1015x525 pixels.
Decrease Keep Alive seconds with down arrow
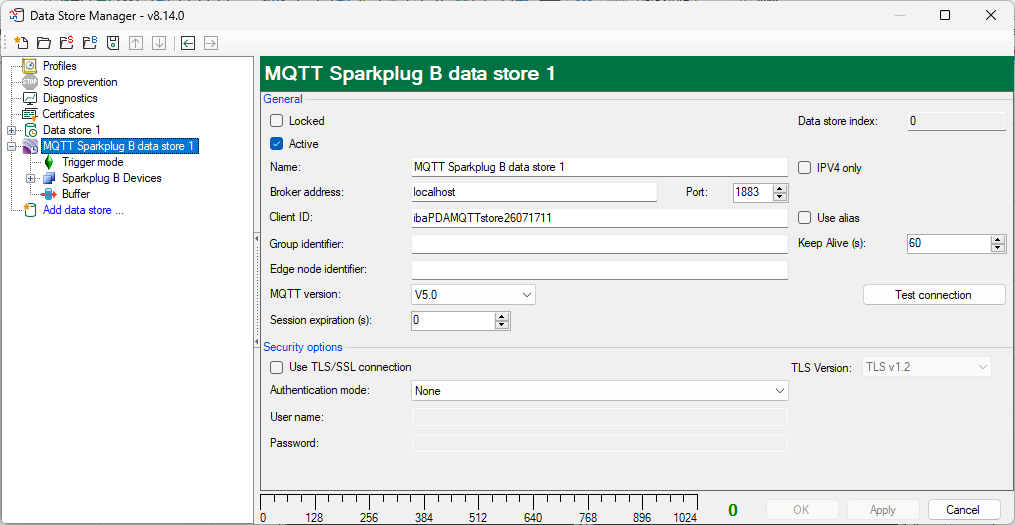998,248
